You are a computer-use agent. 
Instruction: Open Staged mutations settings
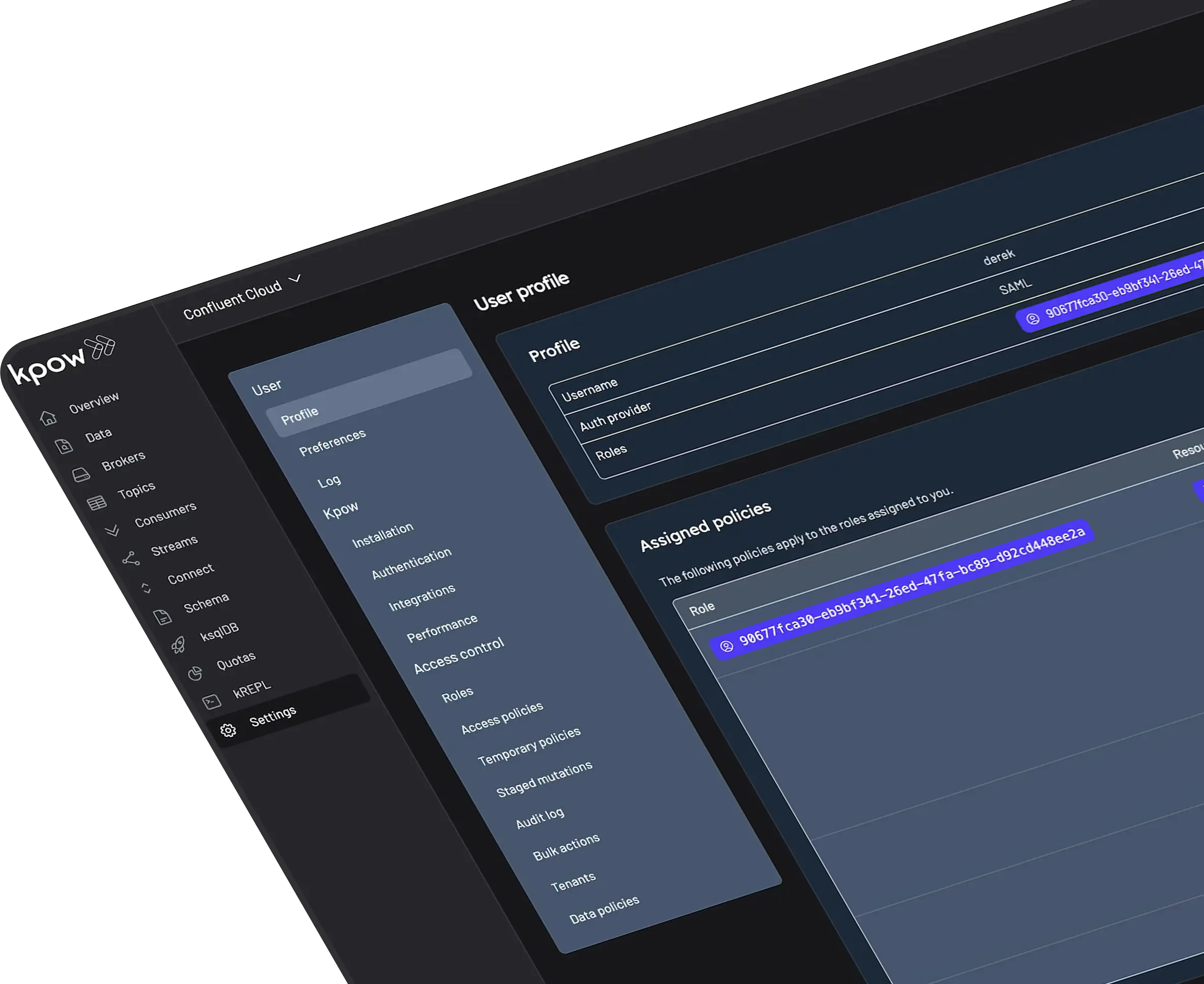click(544, 779)
